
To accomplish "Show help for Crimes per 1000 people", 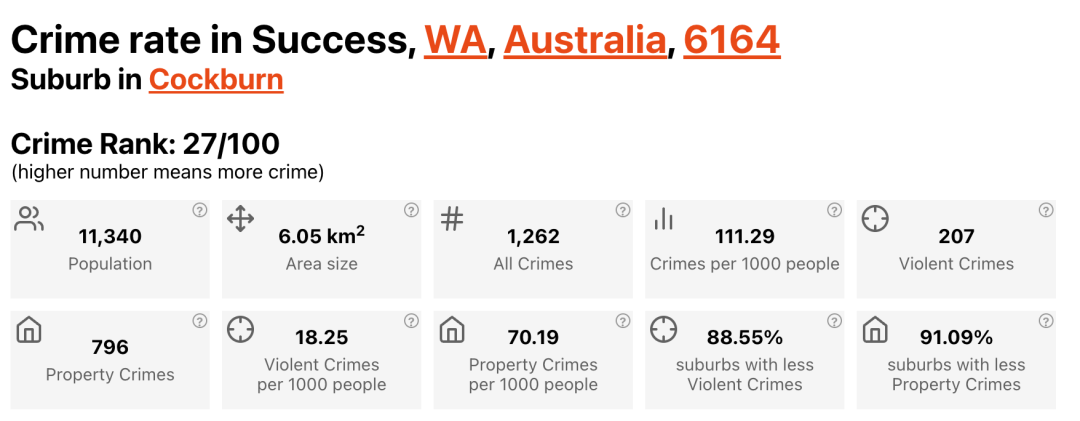I will 834,210.
